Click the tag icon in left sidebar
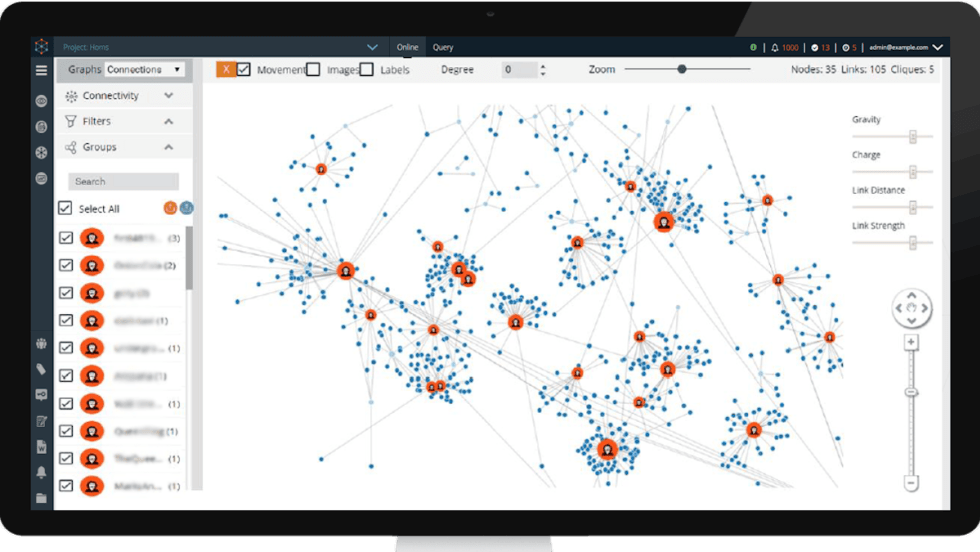This screenshot has width=980, height=552. pyautogui.click(x=41, y=369)
